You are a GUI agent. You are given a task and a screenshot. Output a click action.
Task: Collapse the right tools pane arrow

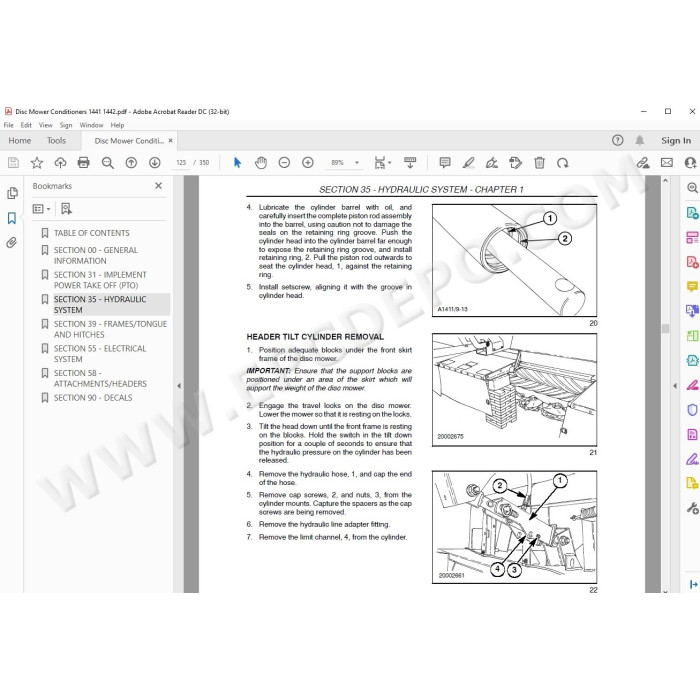(675, 386)
